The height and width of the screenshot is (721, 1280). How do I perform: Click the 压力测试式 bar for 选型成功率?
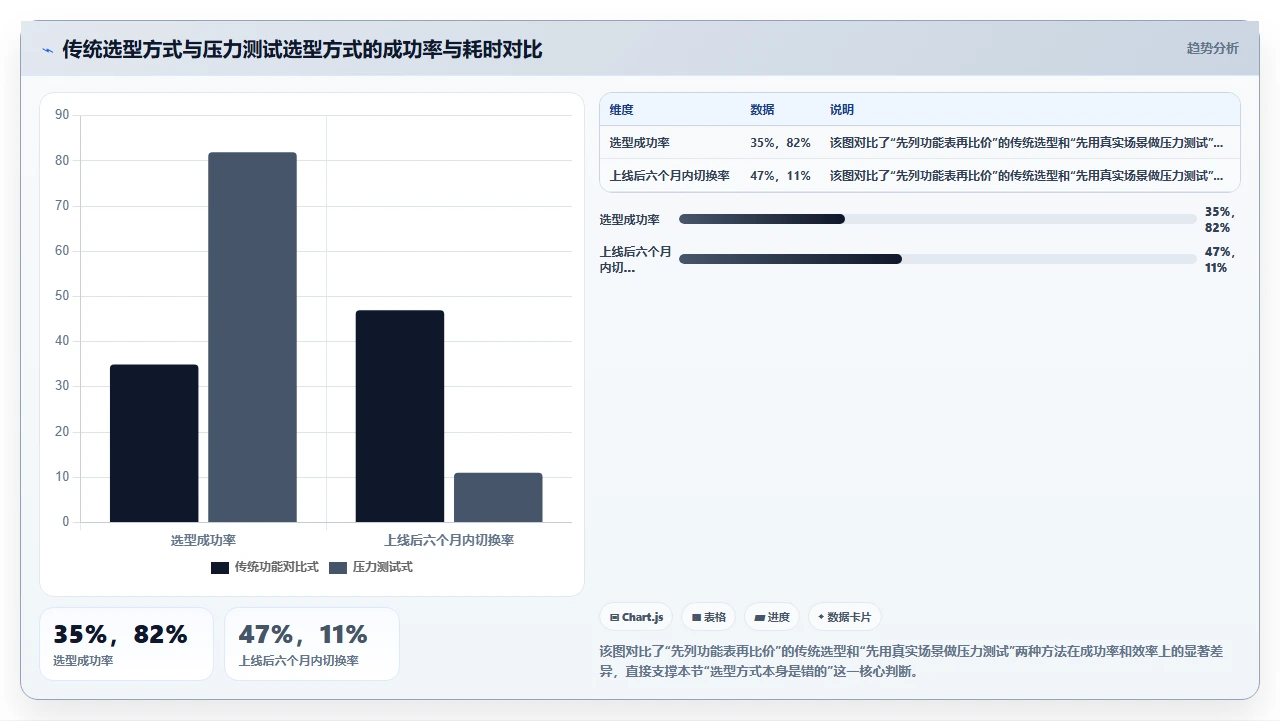pyautogui.click(x=252, y=337)
